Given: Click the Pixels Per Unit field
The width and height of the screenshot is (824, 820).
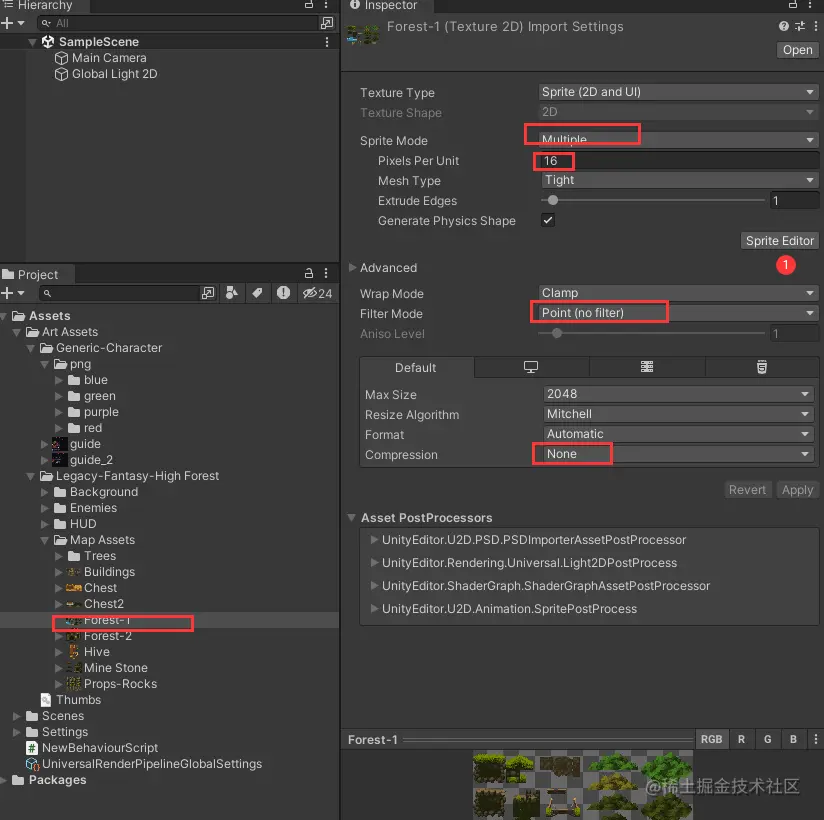Looking at the screenshot, I should click(678, 161).
